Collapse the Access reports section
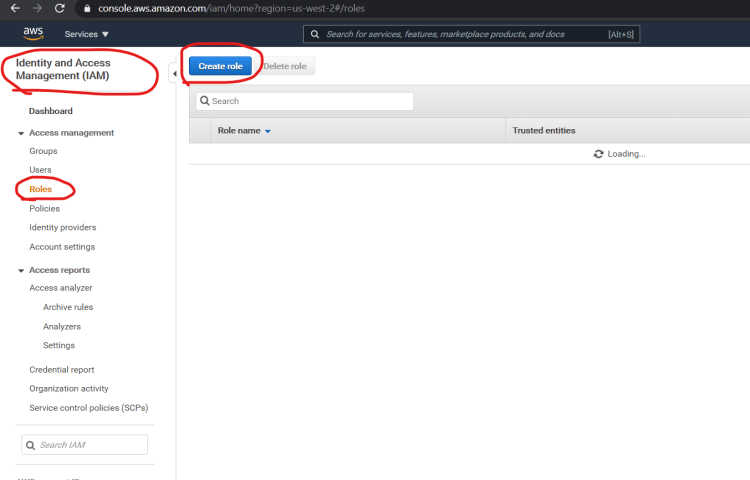Image resolution: width=750 pixels, height=480 pixels. coord(21,271)
